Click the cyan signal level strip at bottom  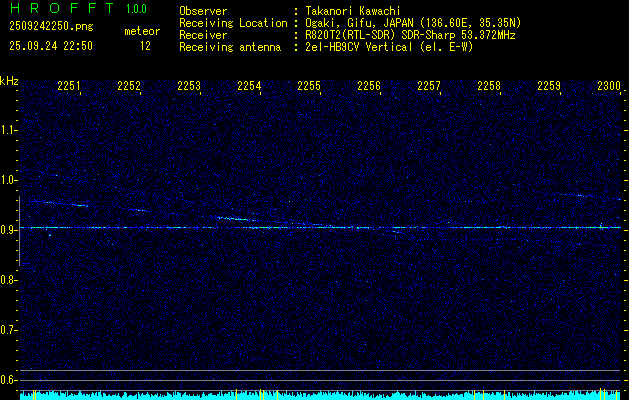tap(320, 396)
